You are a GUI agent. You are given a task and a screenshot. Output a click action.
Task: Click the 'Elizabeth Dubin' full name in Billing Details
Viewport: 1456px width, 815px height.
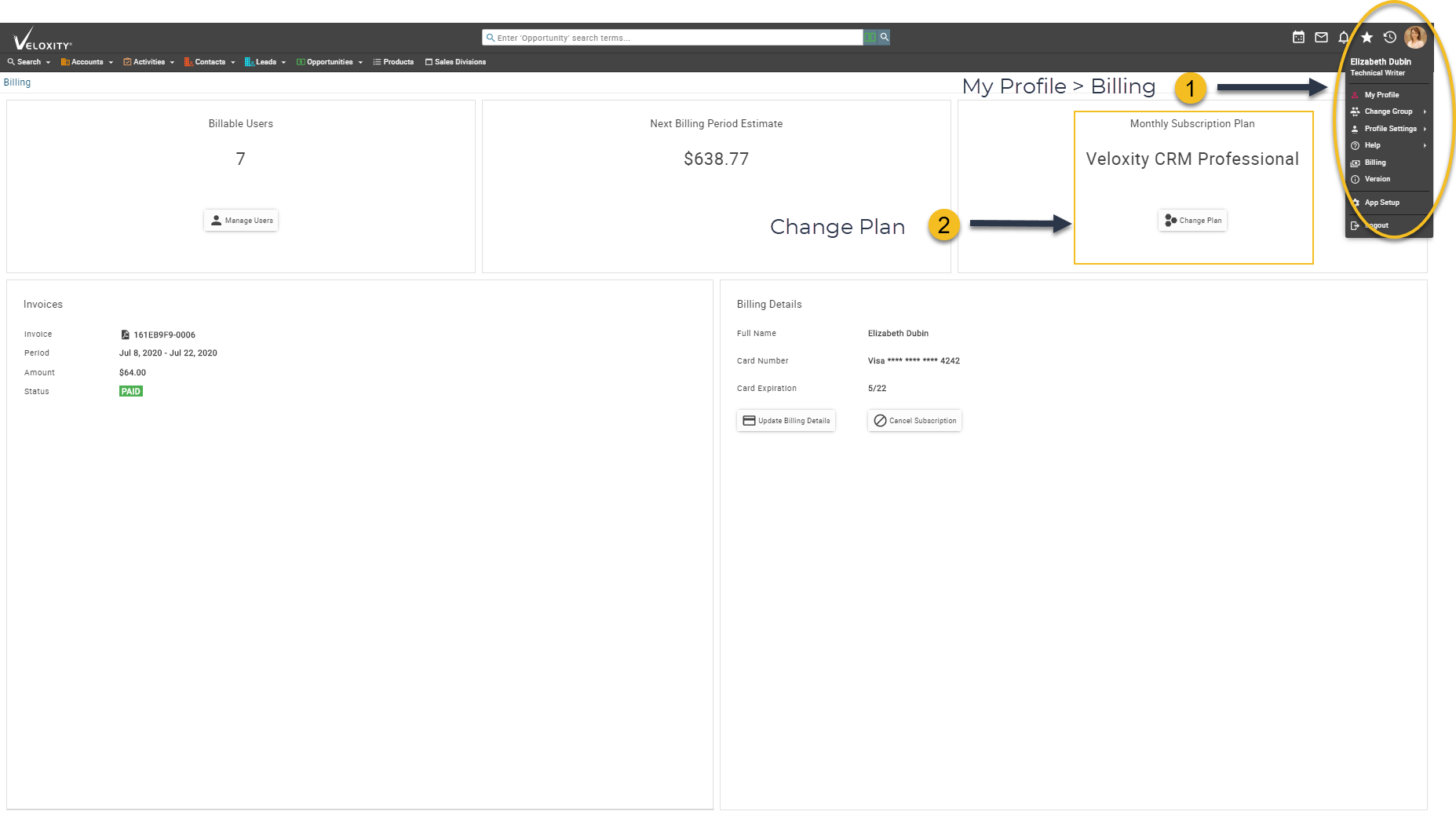(x=898, y=334)
